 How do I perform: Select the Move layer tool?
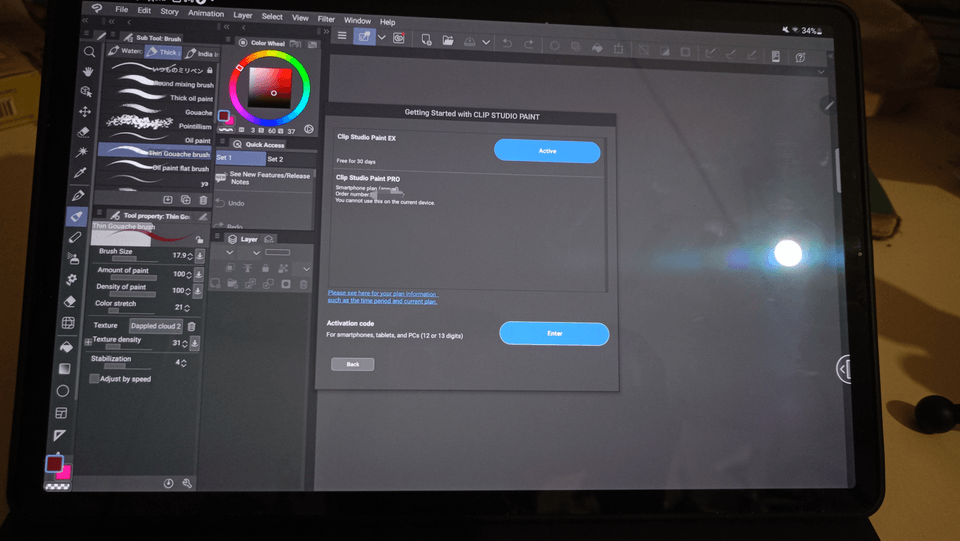(x=85, y=111)
